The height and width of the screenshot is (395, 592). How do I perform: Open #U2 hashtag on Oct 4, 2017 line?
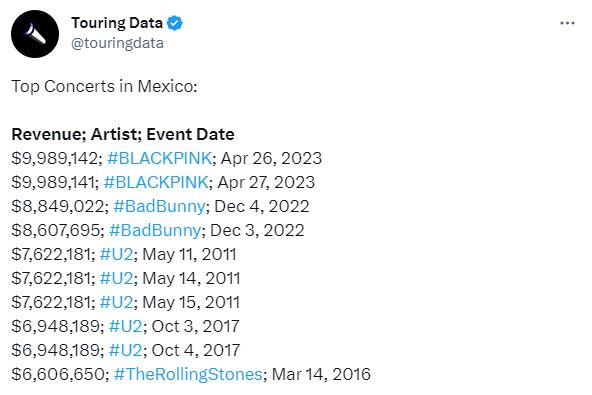click(x=125, y=350)
